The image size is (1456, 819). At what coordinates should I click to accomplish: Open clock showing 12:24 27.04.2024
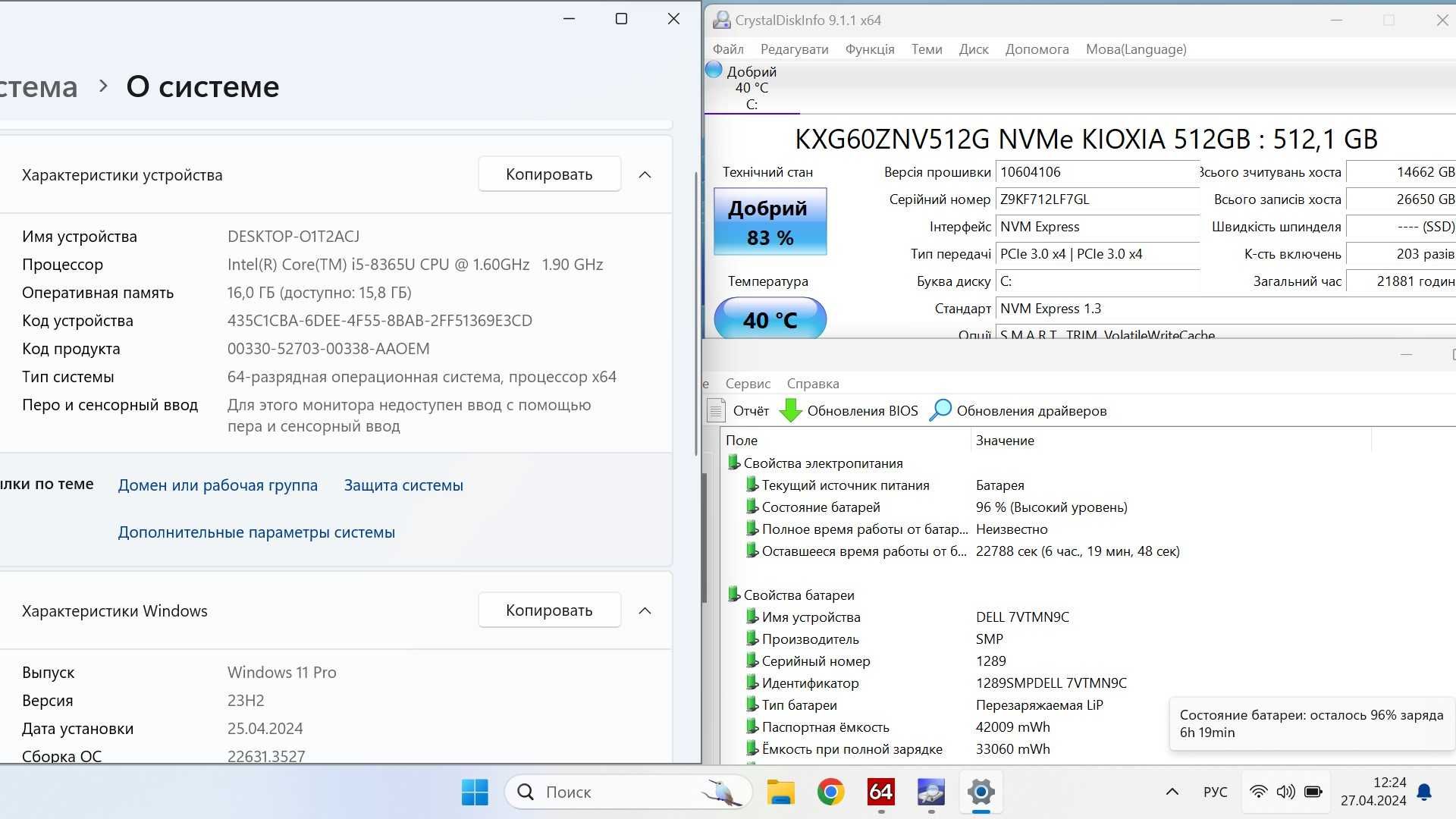click(x=1373, y=792)
